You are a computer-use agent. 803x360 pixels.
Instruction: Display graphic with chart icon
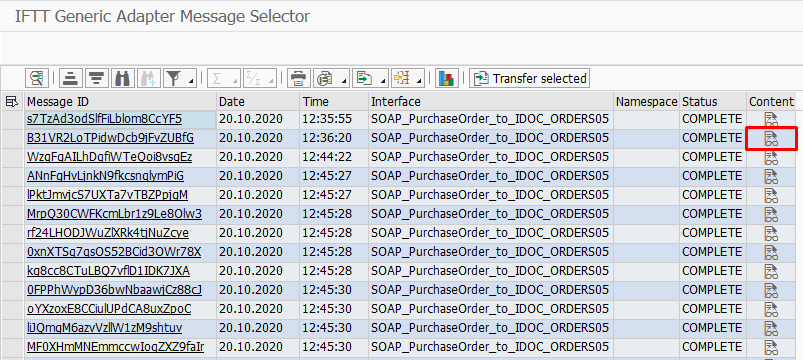447,78
